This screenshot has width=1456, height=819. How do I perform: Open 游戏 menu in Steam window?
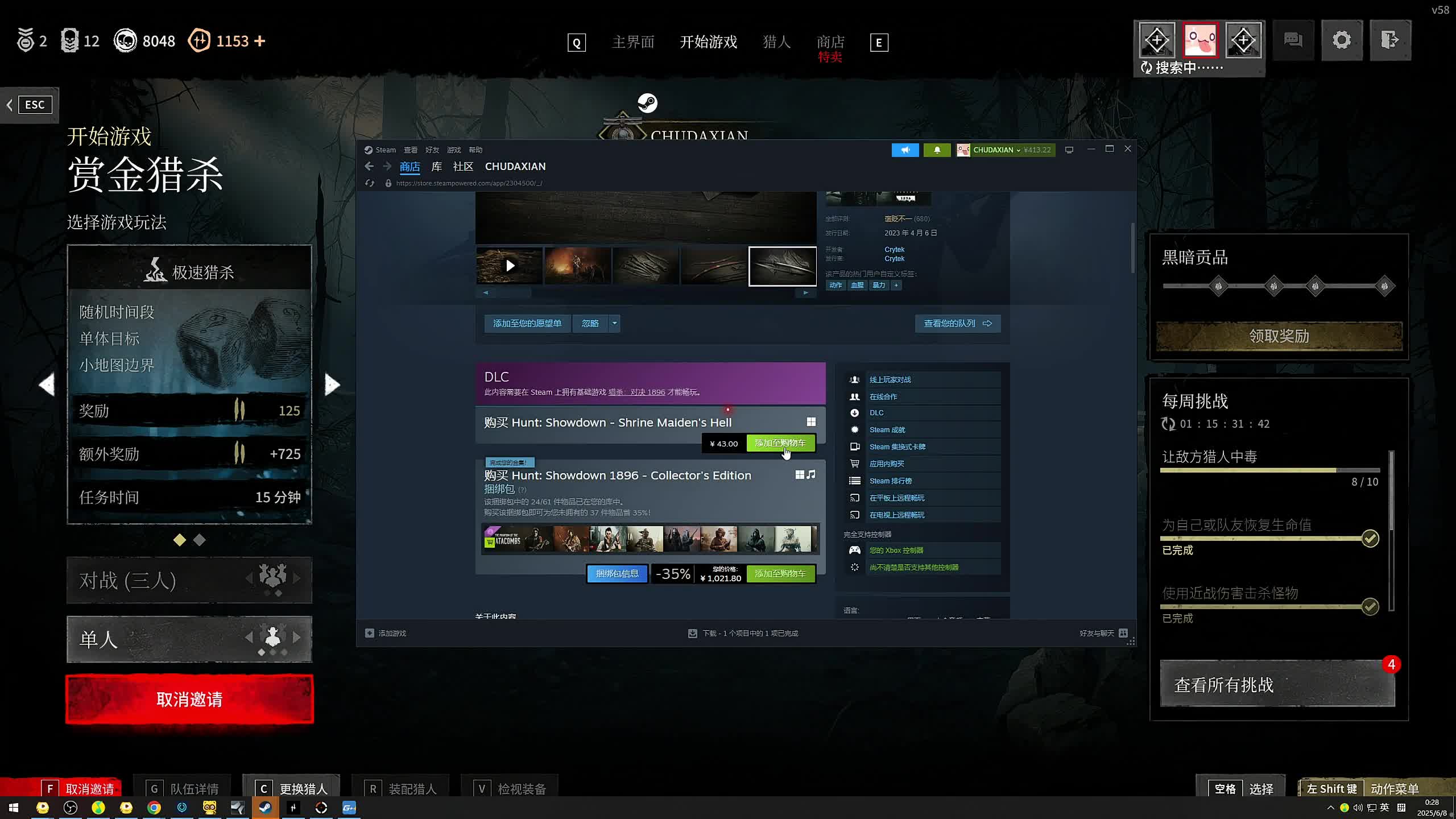click(x=454, y=150)
